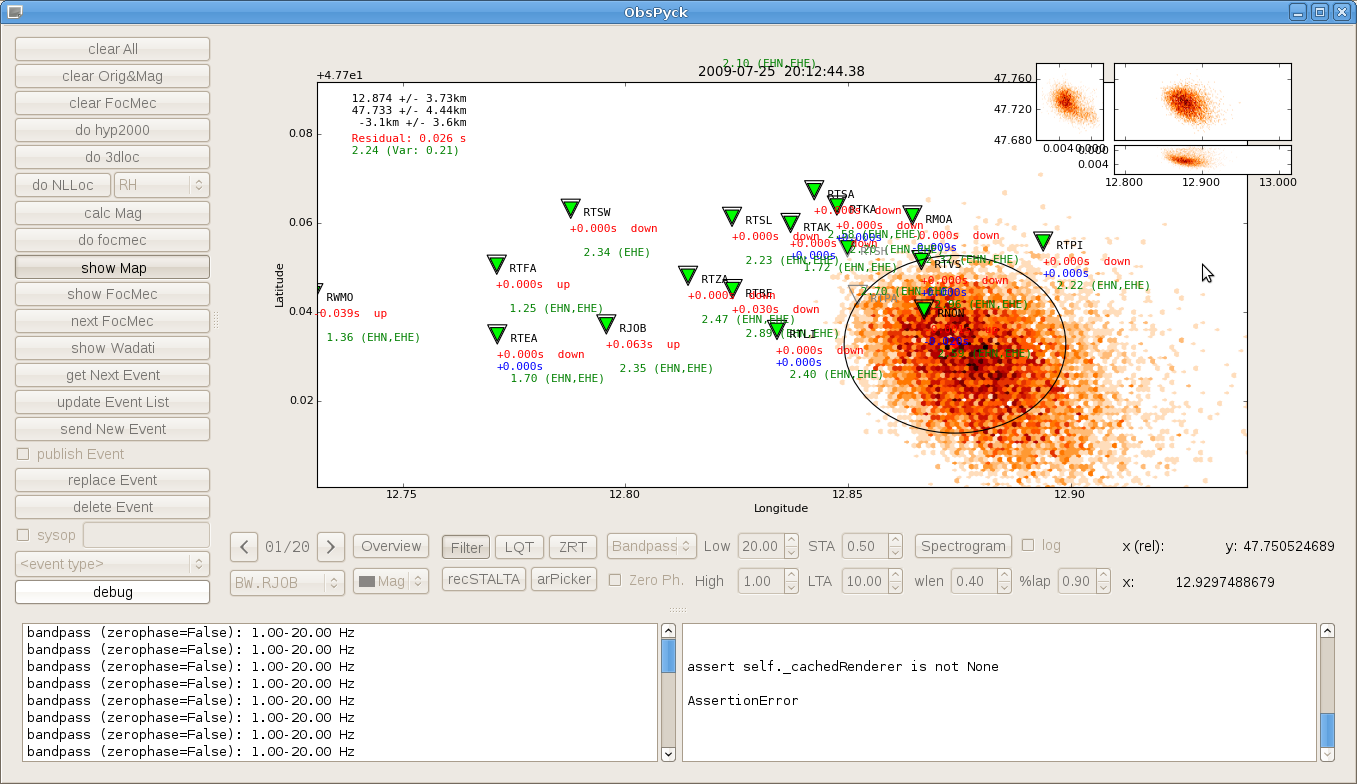Rotate traces to ZRT components

pos(572,546)
